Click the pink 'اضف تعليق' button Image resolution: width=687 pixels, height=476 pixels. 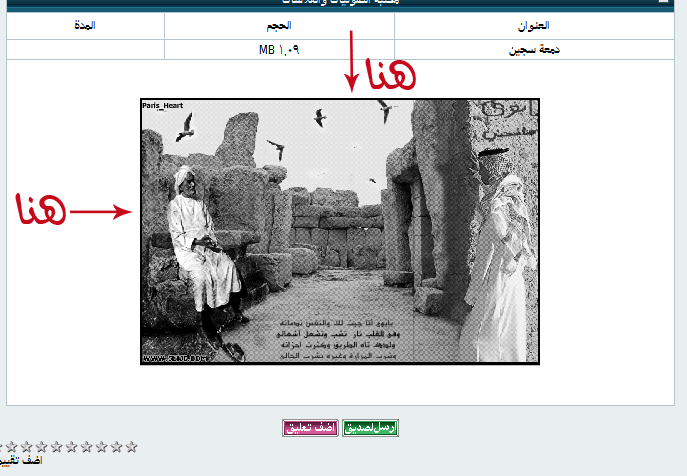pos(310,428)
